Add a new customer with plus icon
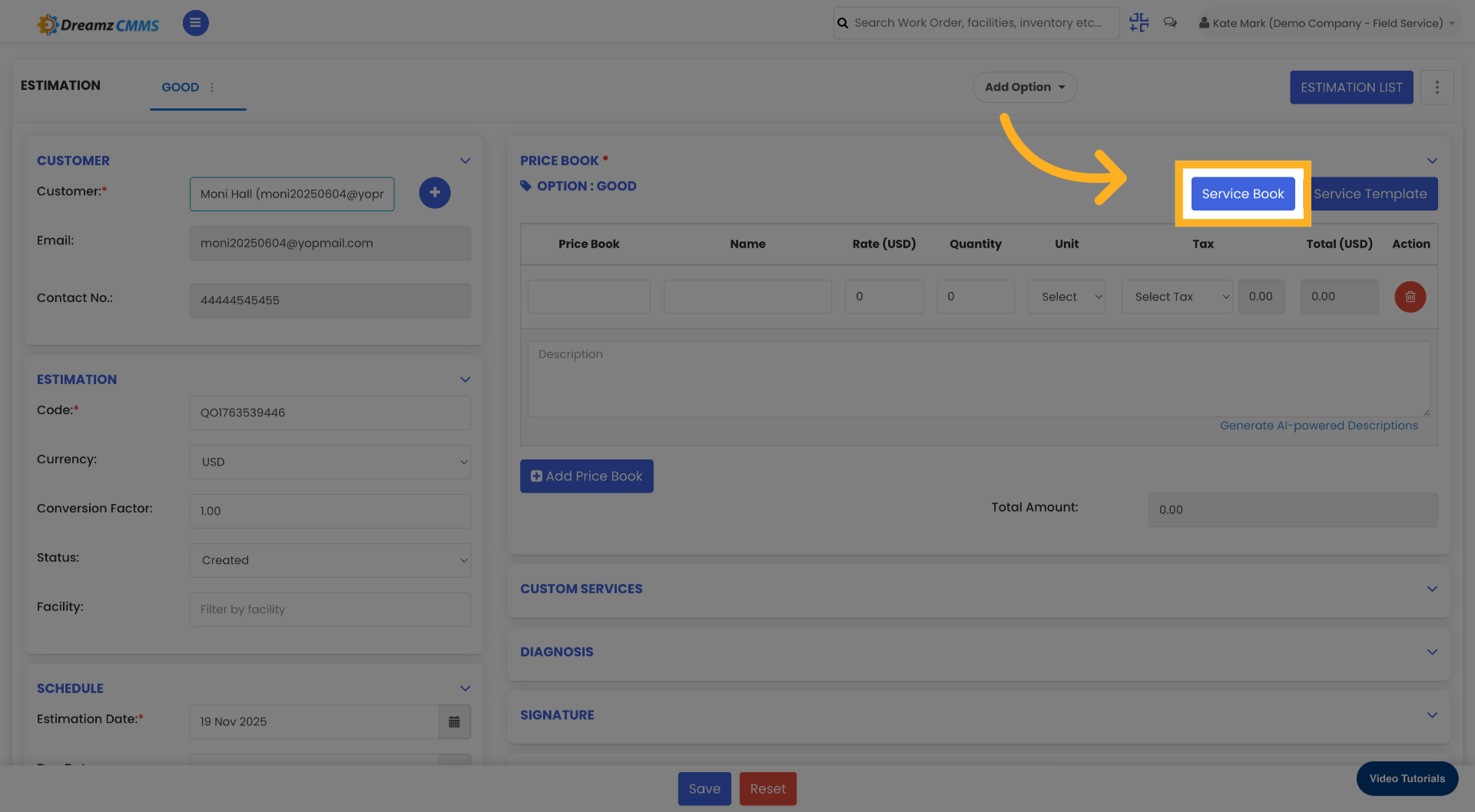Screen dimensions: 1475x812 [x=435, y=193]
